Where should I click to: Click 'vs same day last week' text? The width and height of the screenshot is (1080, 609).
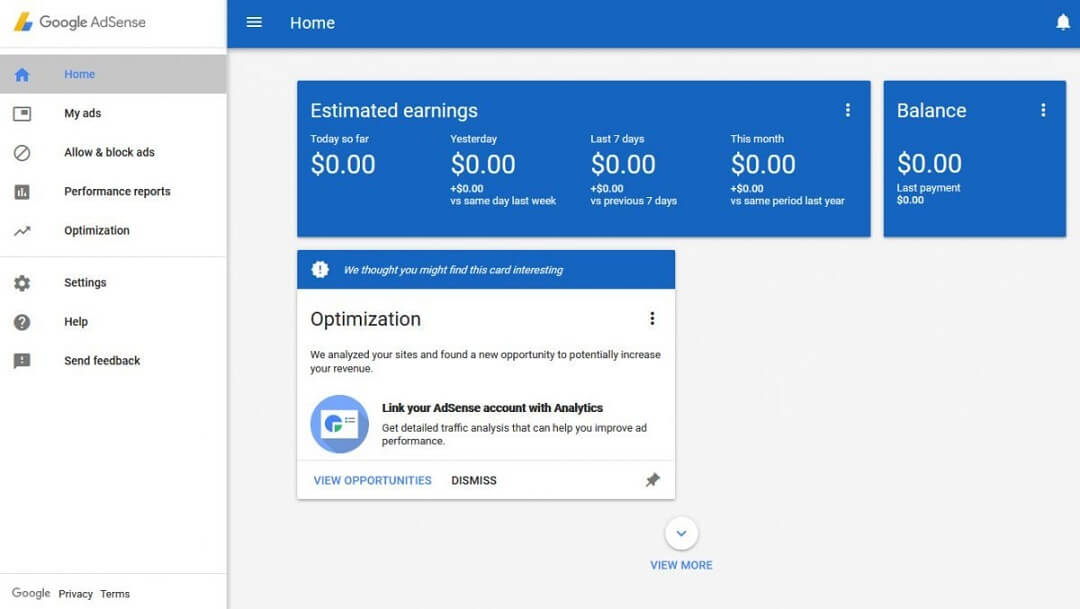click(x=503, y=200)
